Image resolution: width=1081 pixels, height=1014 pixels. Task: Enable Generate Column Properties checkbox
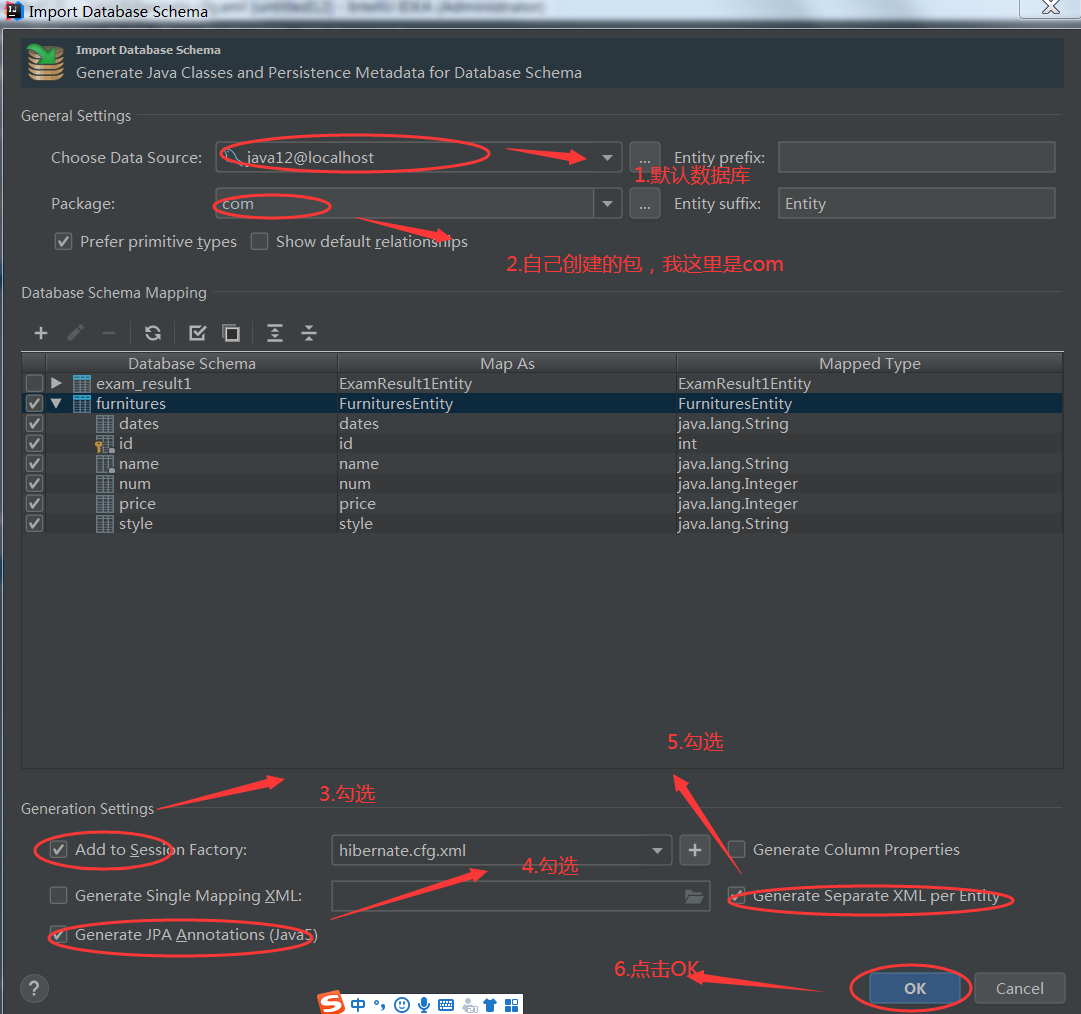click(737, 850)
